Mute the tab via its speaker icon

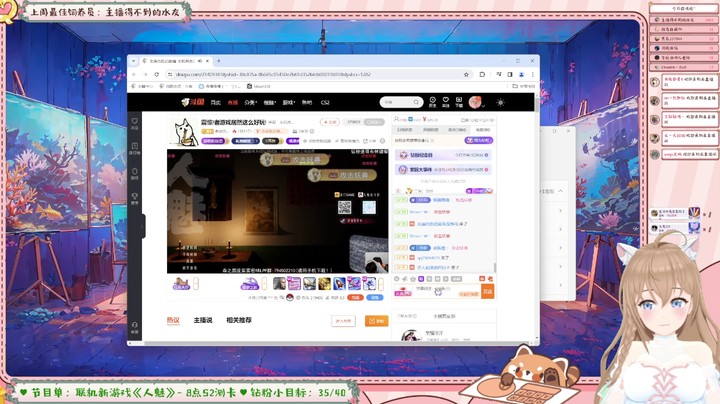point(200,61)
